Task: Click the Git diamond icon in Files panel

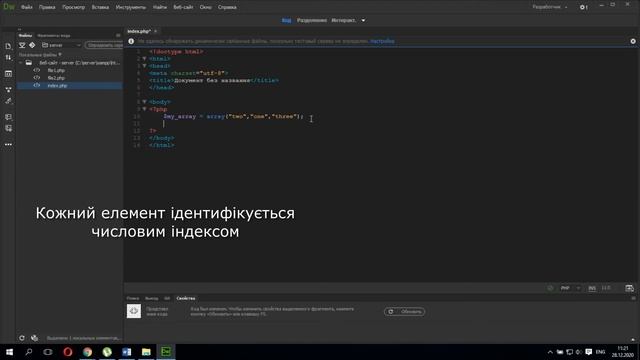Action: [32, 45]
